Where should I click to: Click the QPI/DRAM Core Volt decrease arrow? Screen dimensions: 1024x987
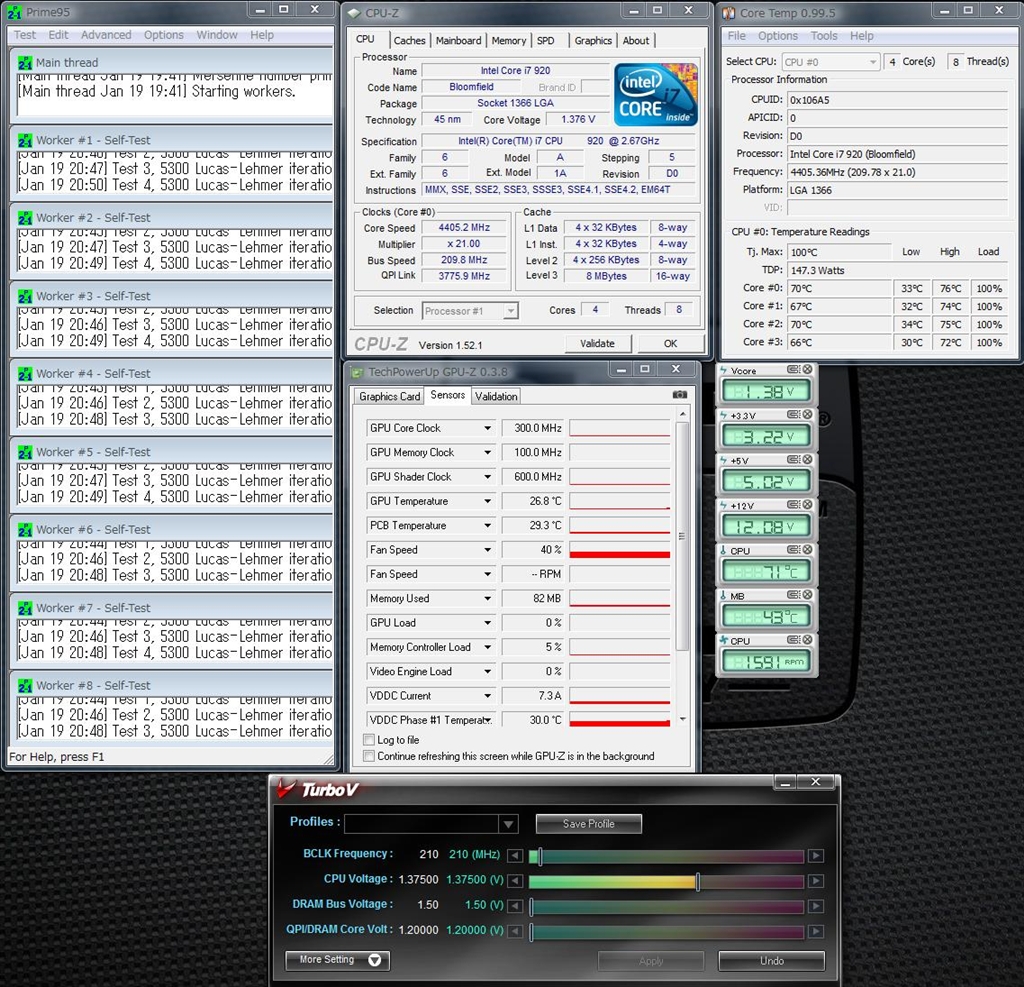[515, 932]
